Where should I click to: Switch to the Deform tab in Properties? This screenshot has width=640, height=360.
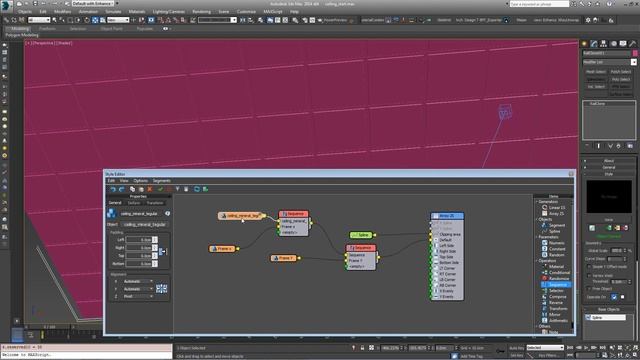pos(134,202)
